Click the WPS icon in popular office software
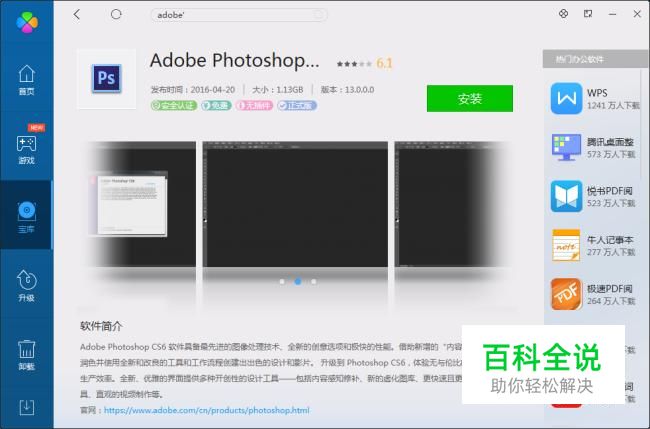The height and width of the screenshot is (429, 650). pyautogui.click(x=566, y=98)
